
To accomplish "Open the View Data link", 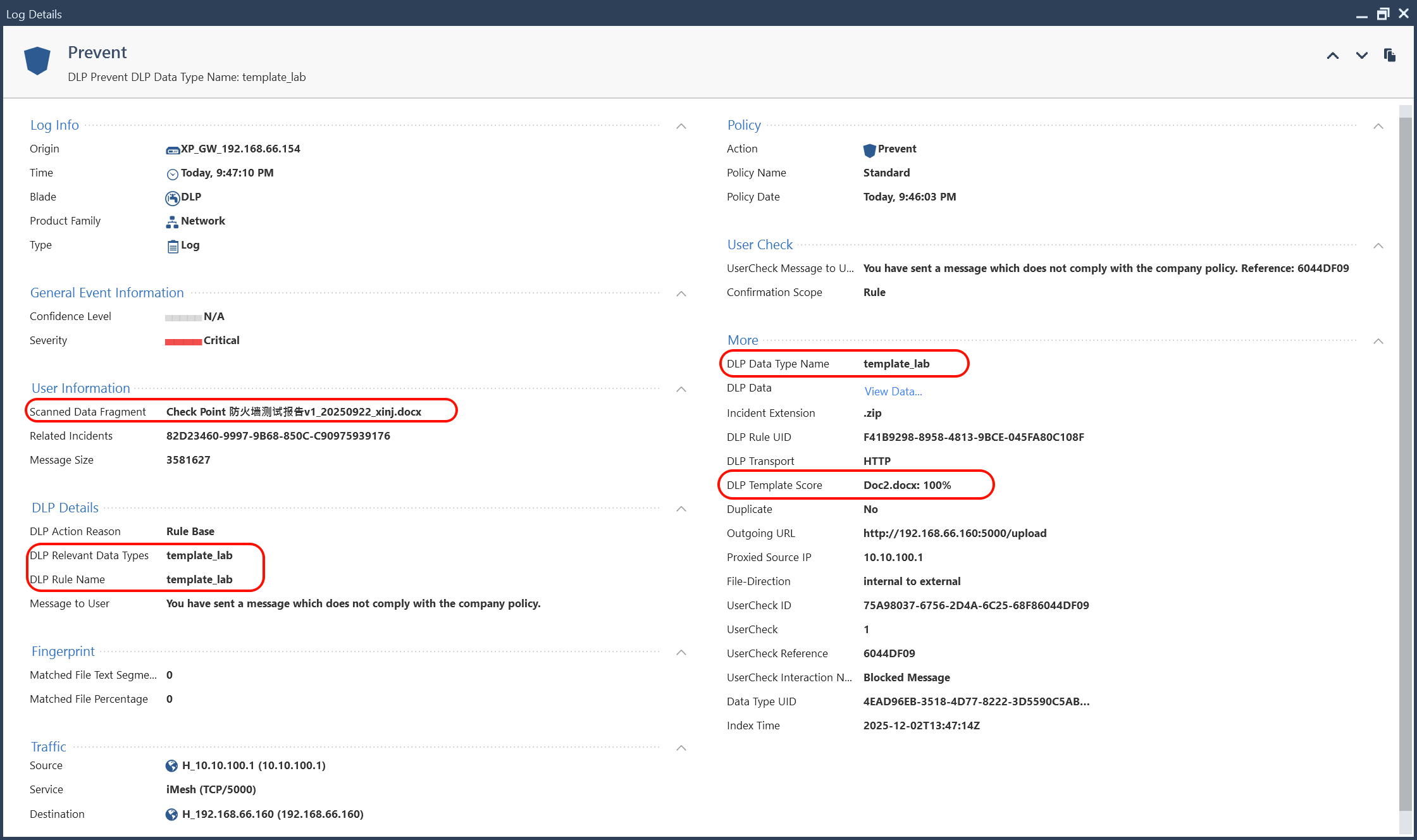I will point(893,392).
